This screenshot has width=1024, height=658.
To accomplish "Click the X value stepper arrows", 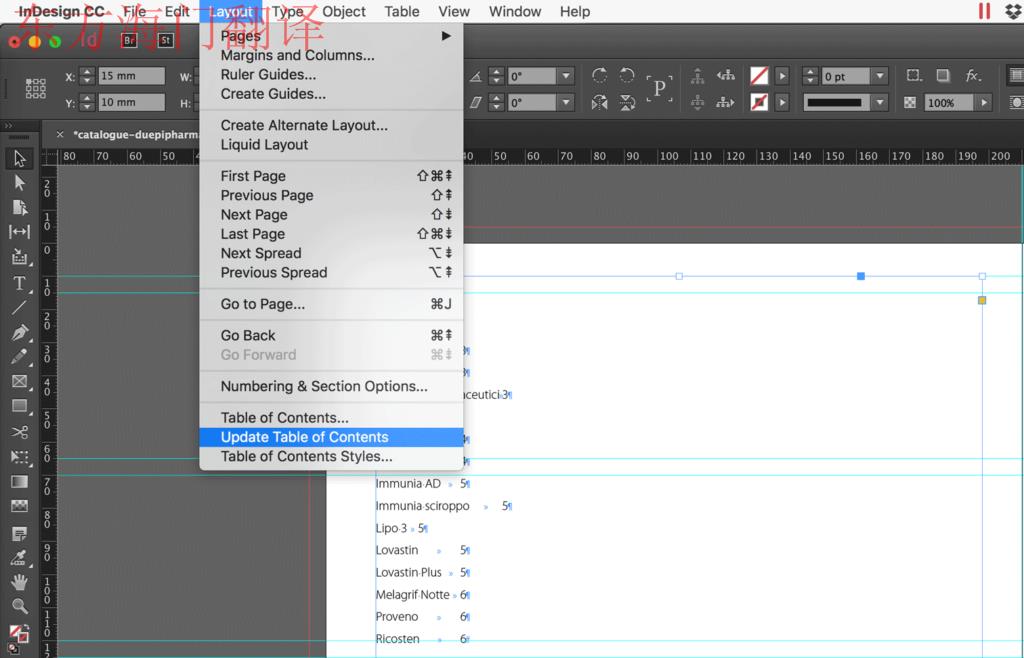I will [x=88, y=76].
